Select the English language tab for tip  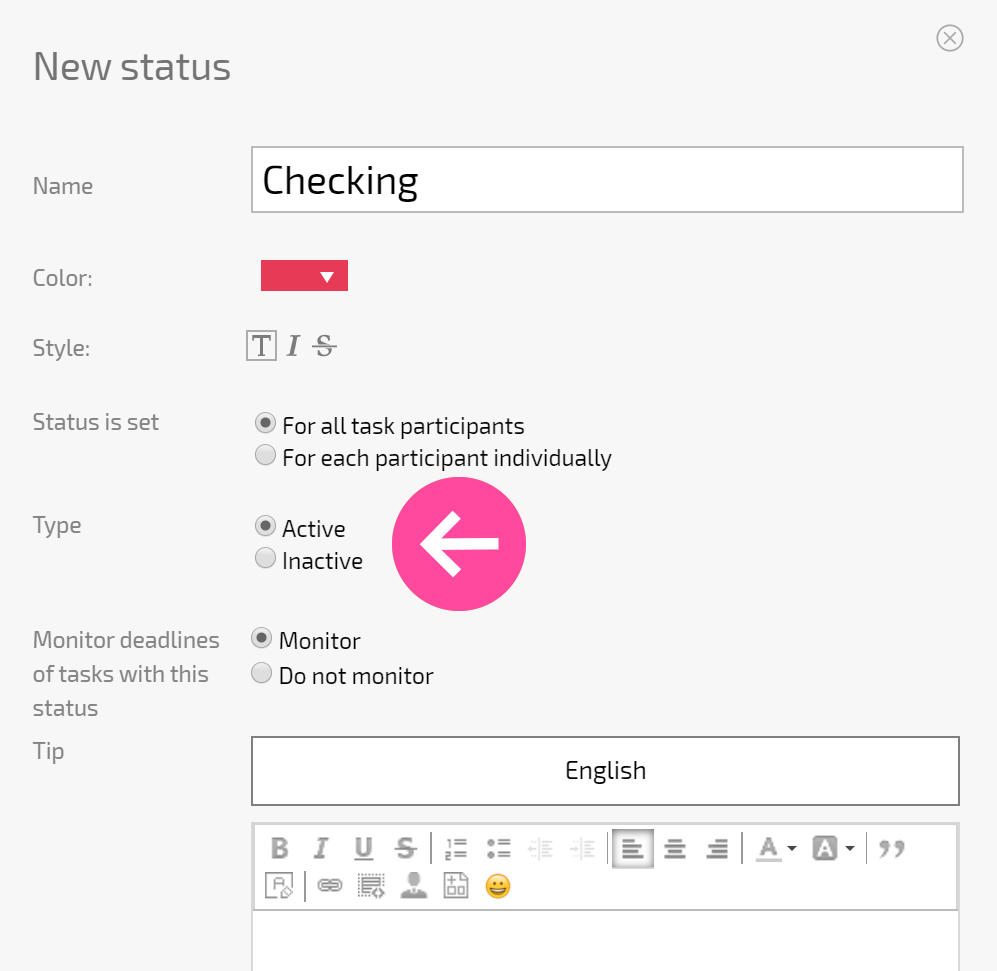605,771
